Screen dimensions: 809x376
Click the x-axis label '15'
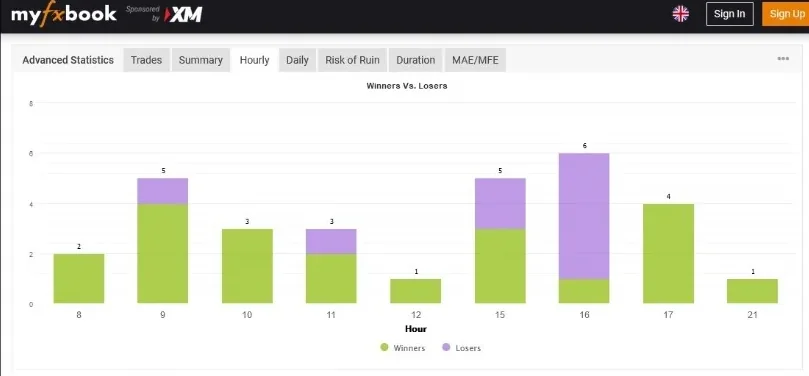coord(500,315)
